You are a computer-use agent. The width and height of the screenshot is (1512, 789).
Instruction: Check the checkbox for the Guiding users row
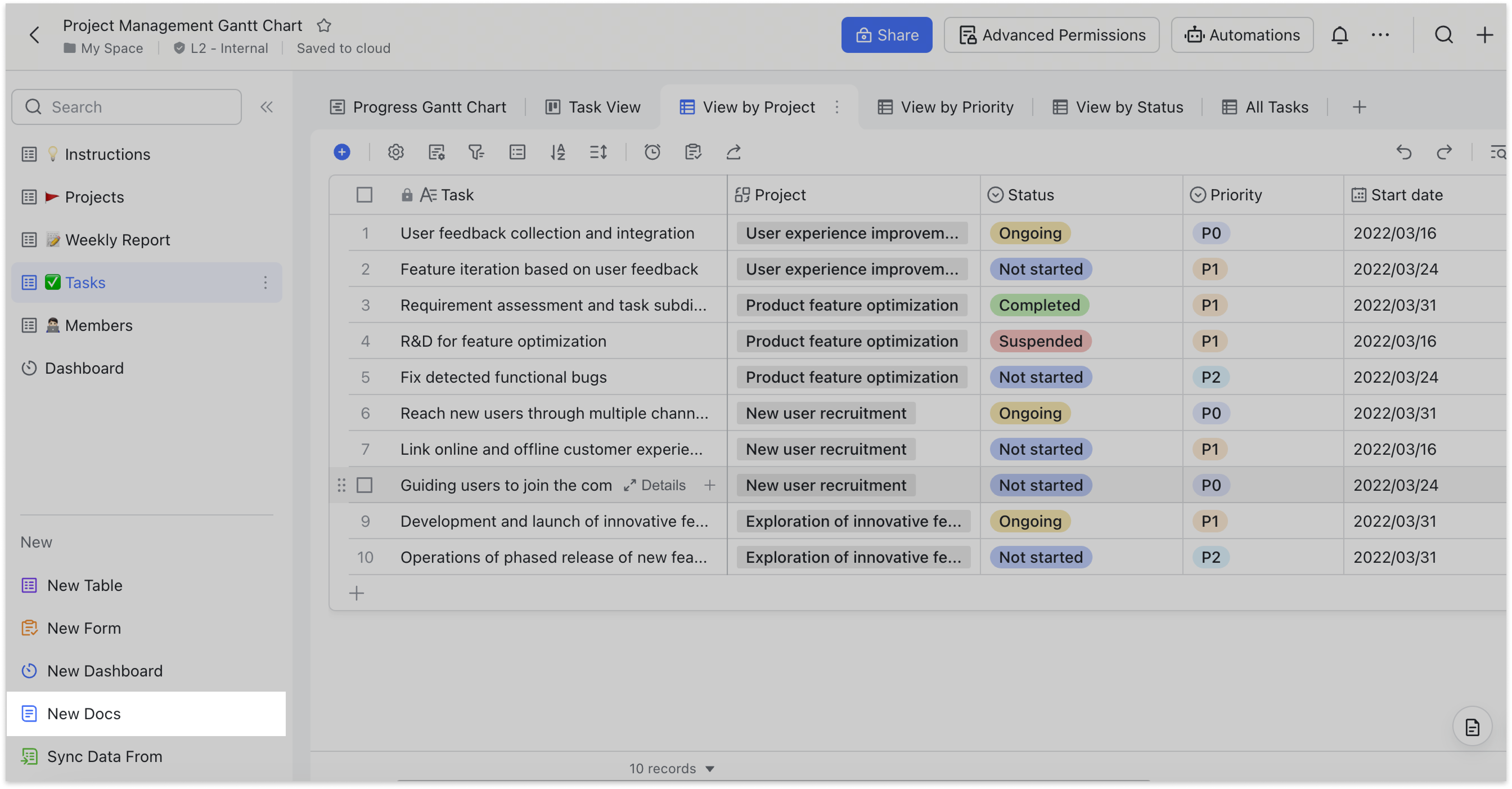tap(364, 485)
